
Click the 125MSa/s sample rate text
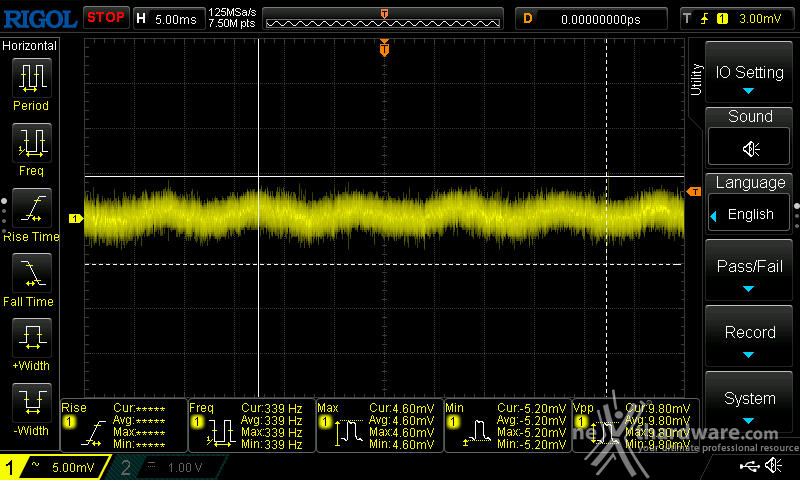pos(232,12)
